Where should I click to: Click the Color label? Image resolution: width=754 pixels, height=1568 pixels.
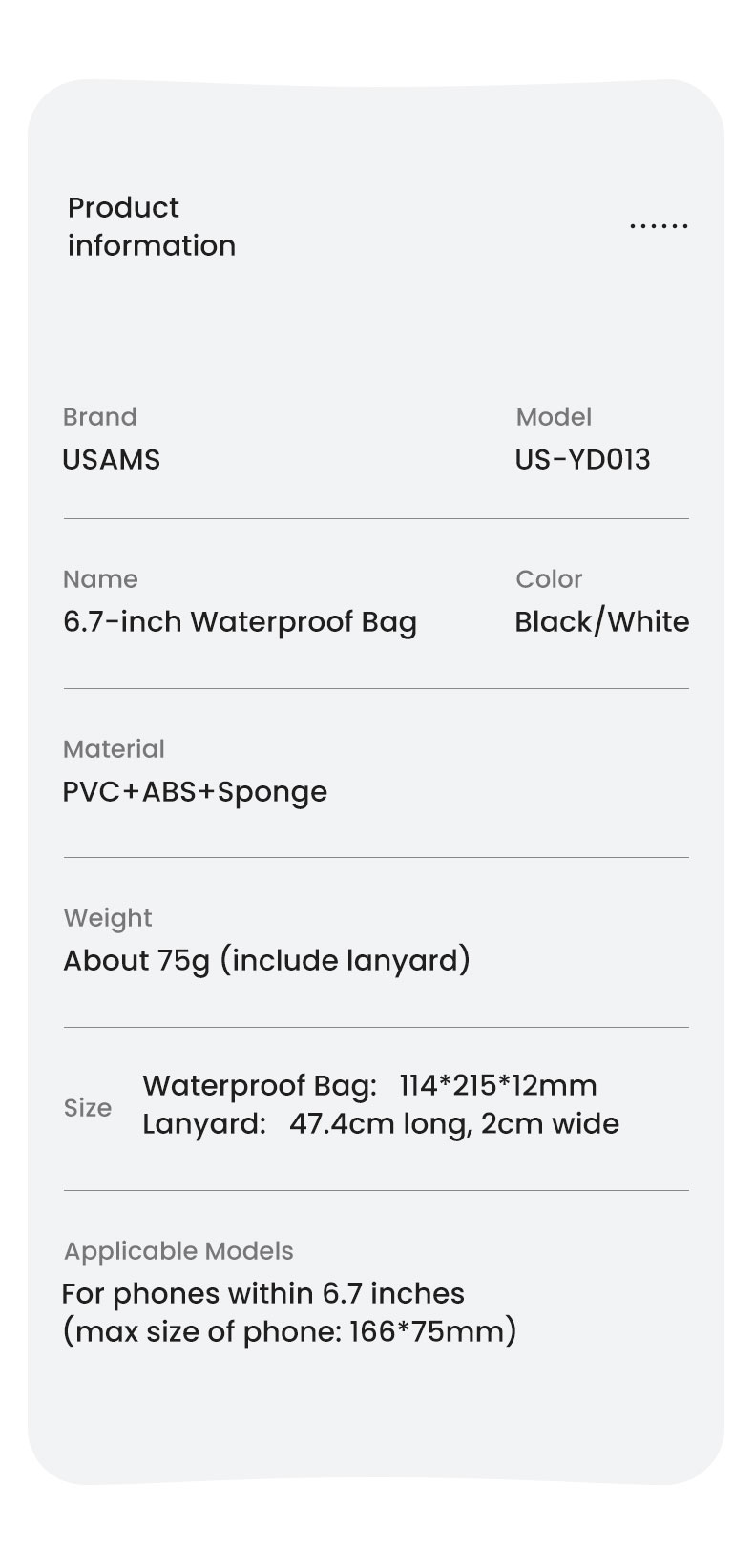click(549, 579)
